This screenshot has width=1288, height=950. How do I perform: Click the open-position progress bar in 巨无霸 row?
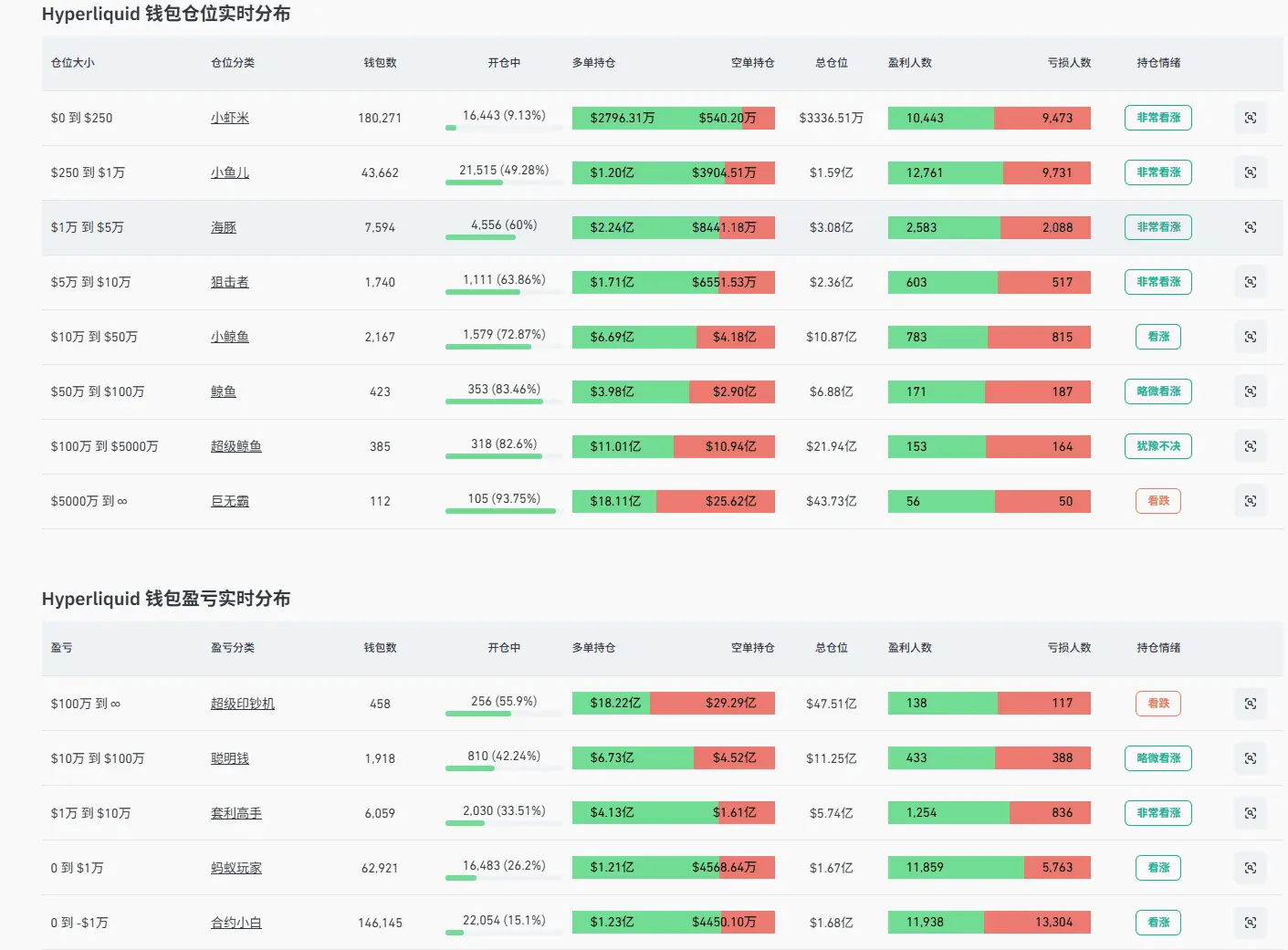click(x=504, y=511)
